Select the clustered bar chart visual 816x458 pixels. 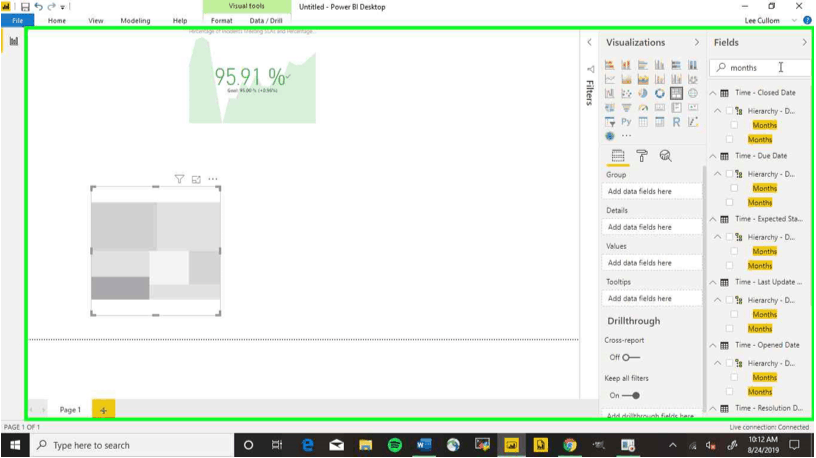click(x=643, y=65)
